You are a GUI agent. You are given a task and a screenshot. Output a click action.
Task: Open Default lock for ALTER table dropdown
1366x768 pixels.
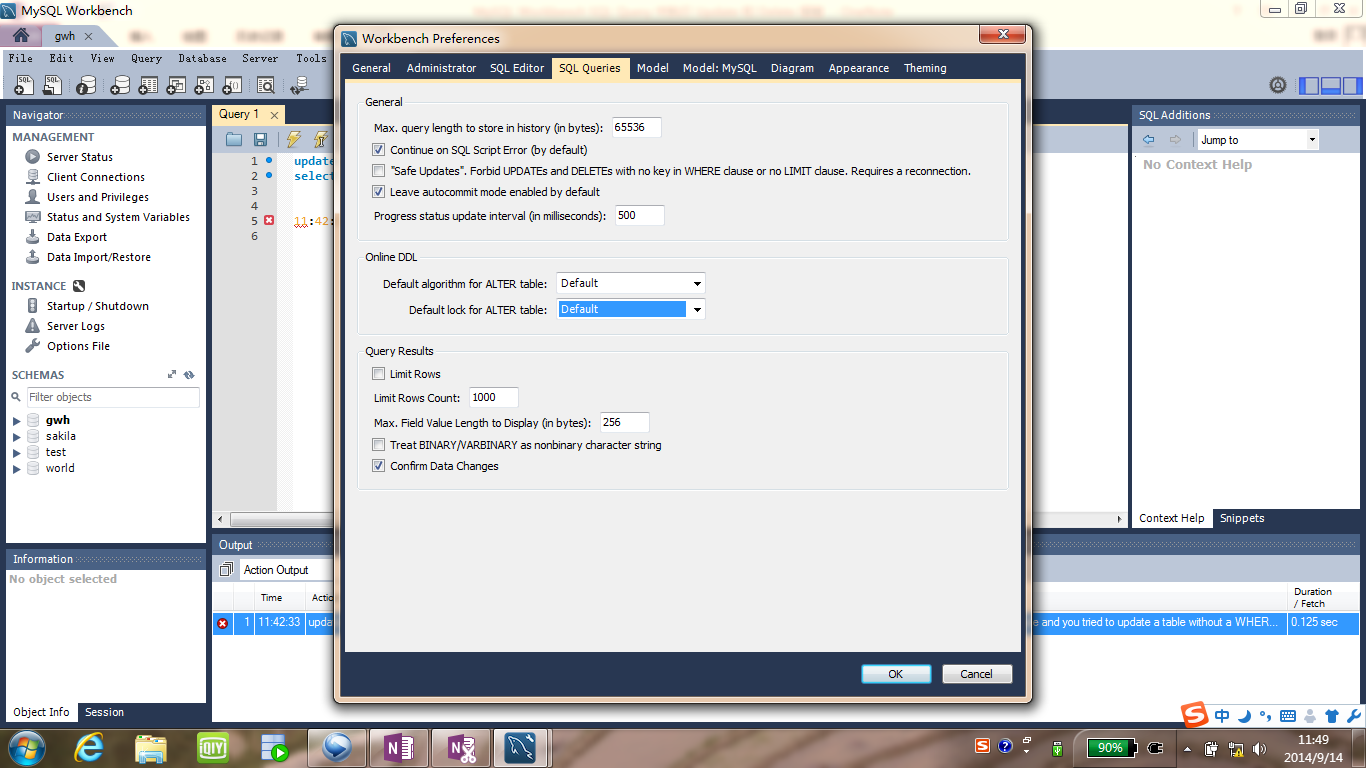click(631, 309)
